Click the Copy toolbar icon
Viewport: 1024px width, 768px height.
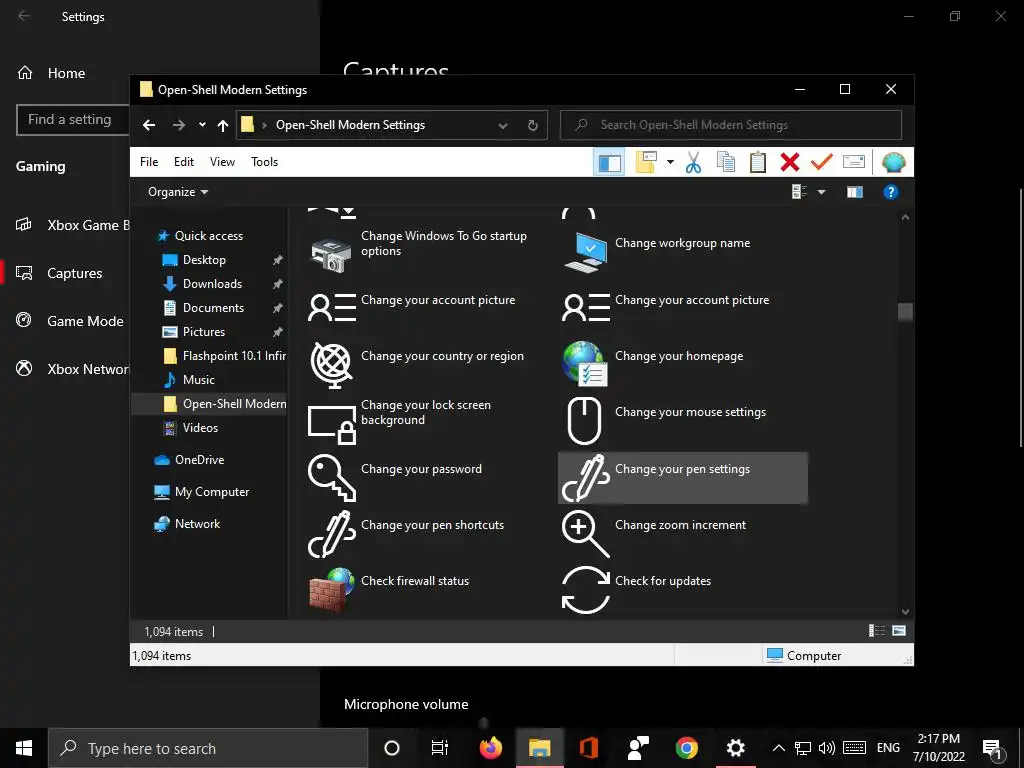click(726, 162)
